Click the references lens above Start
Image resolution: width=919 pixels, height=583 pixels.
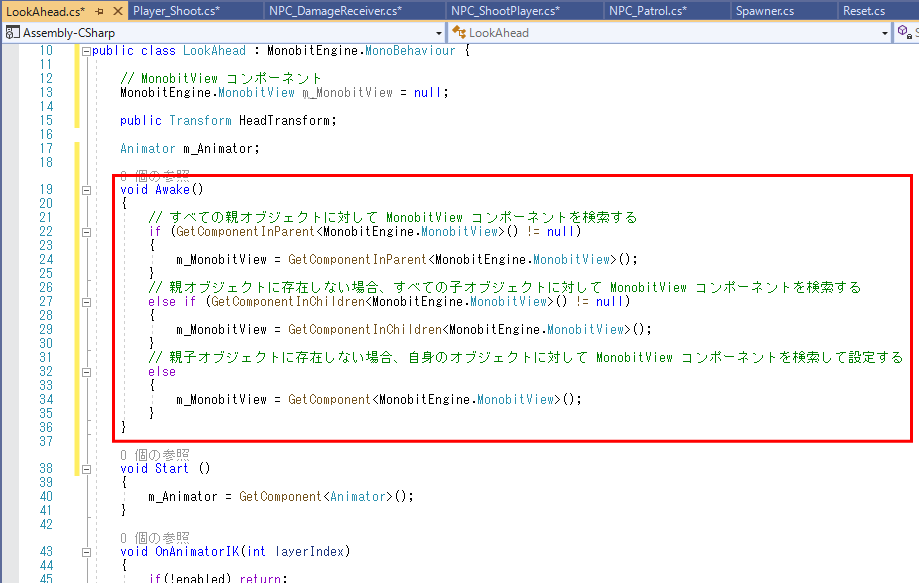coord(155,455)
